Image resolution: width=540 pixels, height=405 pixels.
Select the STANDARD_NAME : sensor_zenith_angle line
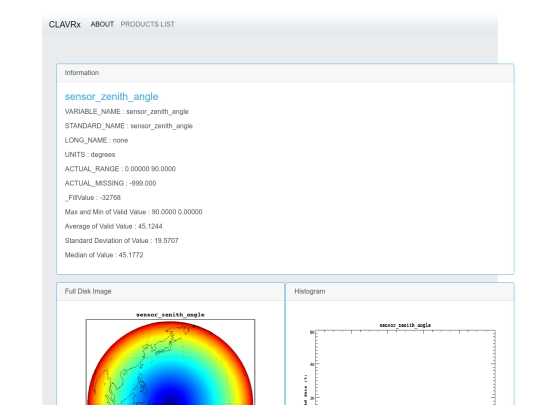pos(129,126)
